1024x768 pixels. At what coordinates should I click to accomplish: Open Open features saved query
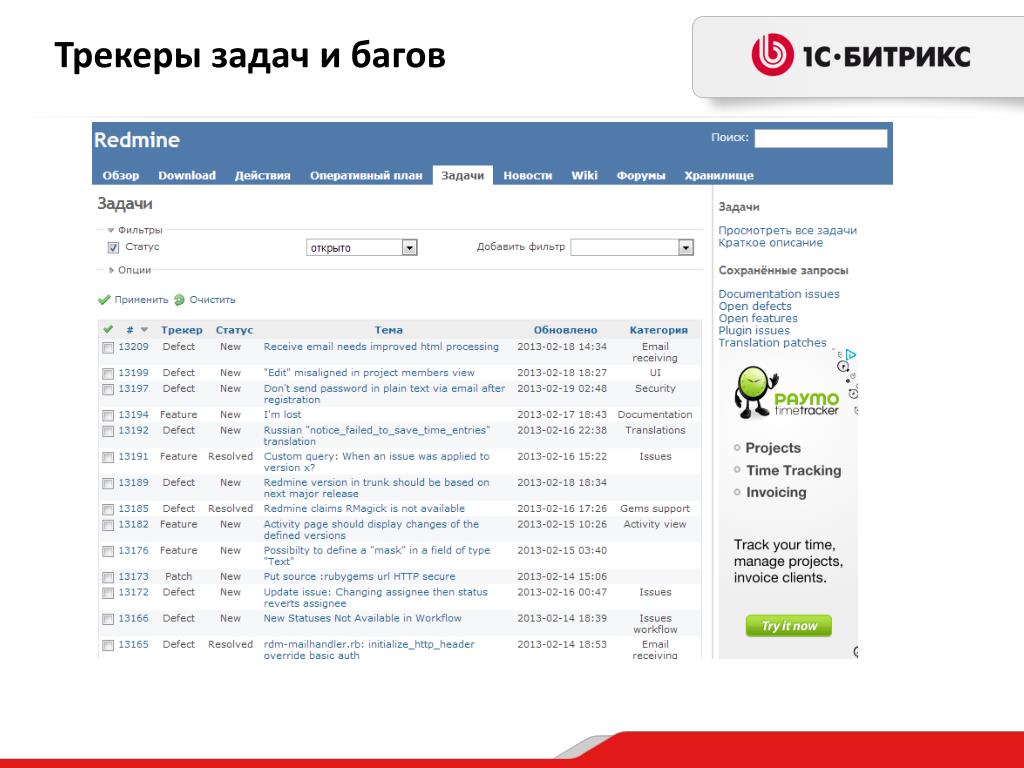[x=758, y=318]
